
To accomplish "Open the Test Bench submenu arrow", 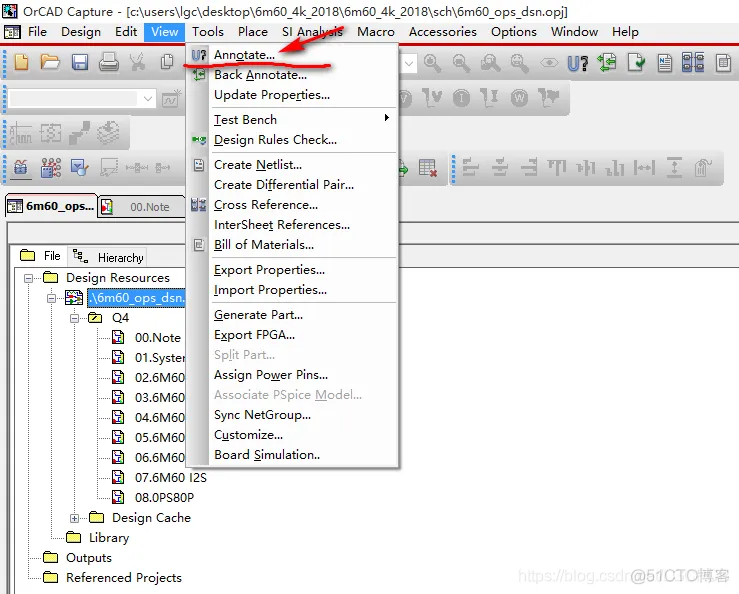I will click(386, 117).
